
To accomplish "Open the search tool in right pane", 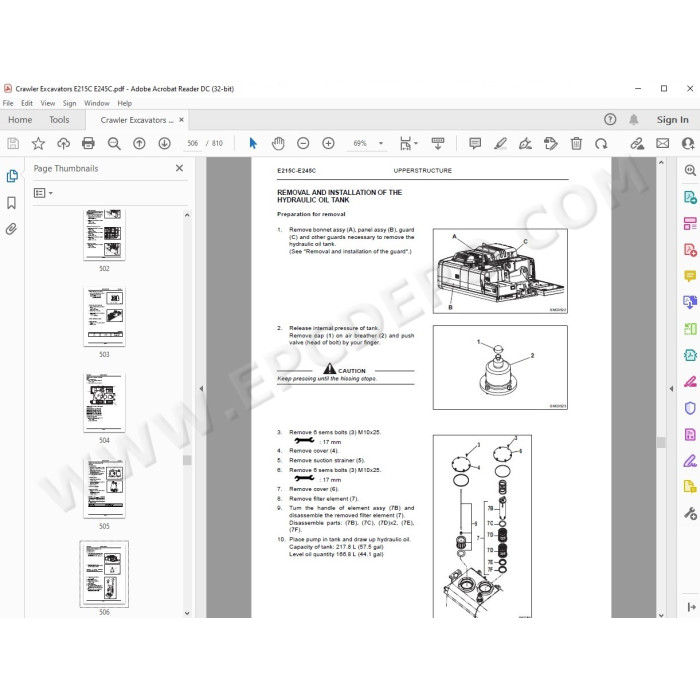I will [x=690, y=170].
